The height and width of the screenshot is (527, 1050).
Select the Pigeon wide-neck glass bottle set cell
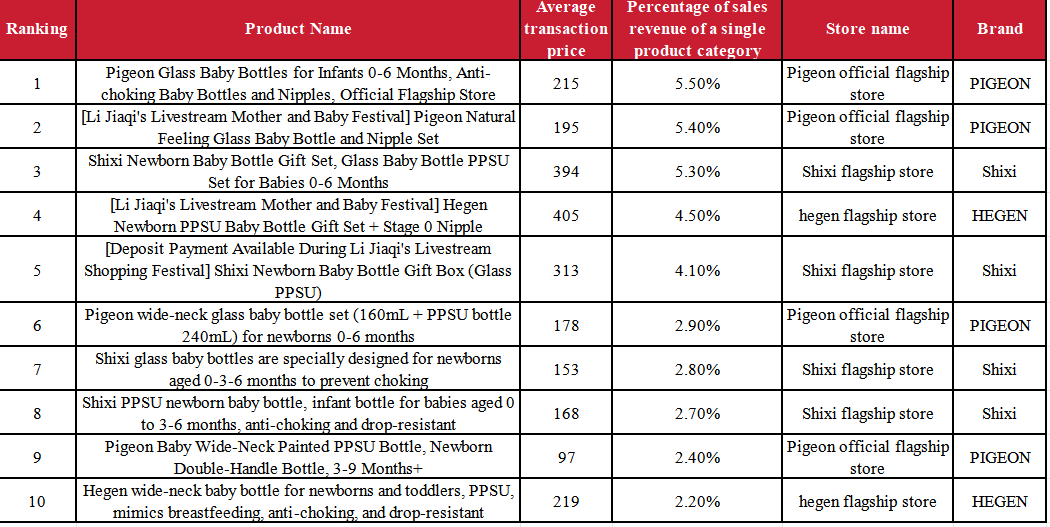[298, 325]
